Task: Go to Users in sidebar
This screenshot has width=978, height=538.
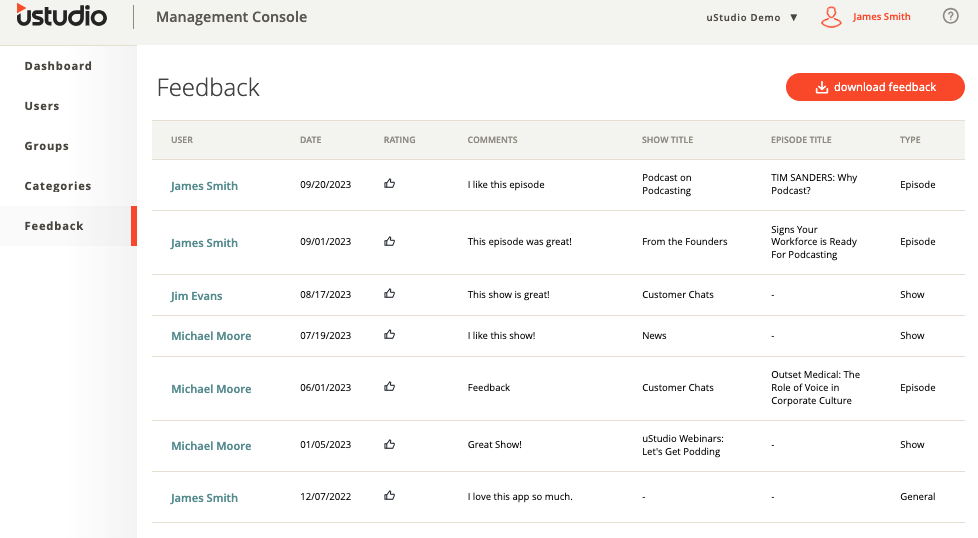Action: click(42, 106)
